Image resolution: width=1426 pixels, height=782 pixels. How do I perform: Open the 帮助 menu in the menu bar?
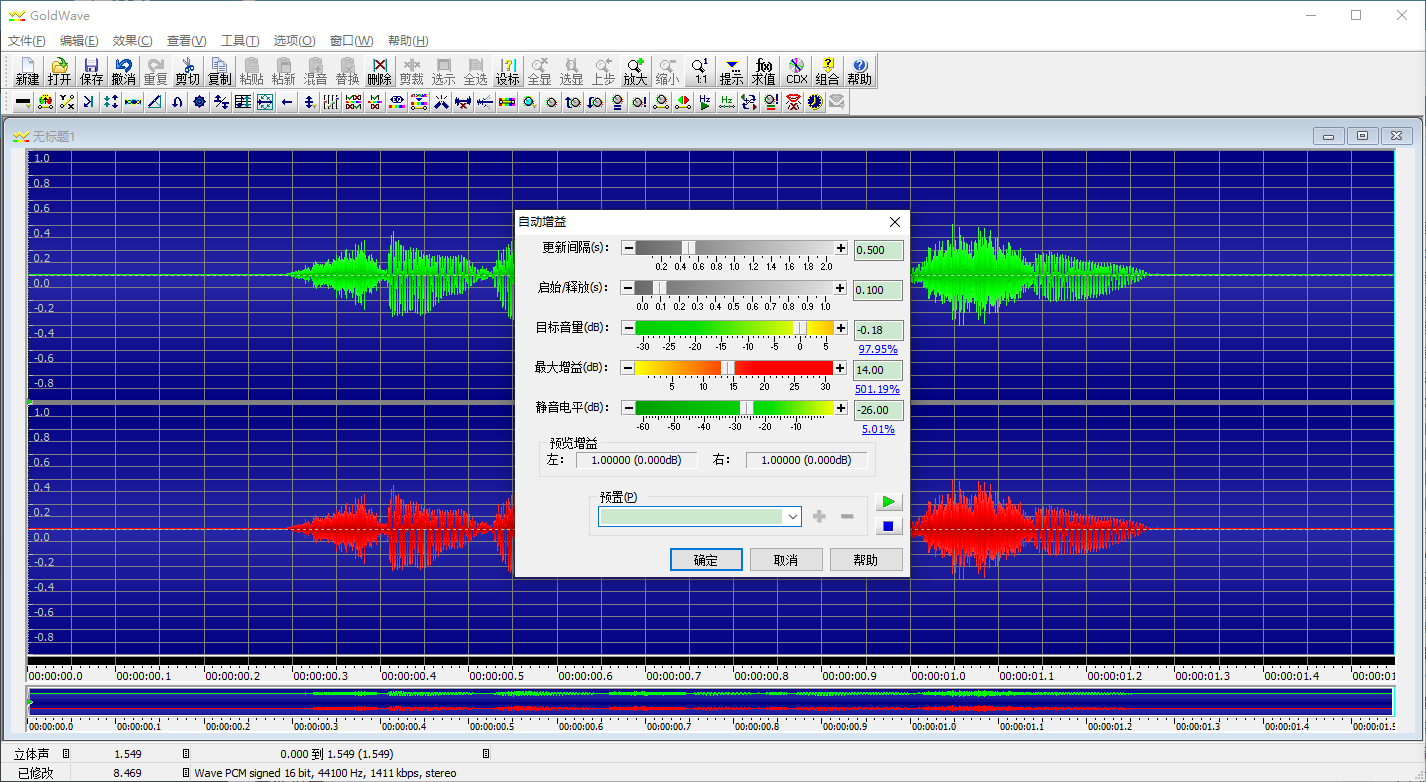(408, 41)
